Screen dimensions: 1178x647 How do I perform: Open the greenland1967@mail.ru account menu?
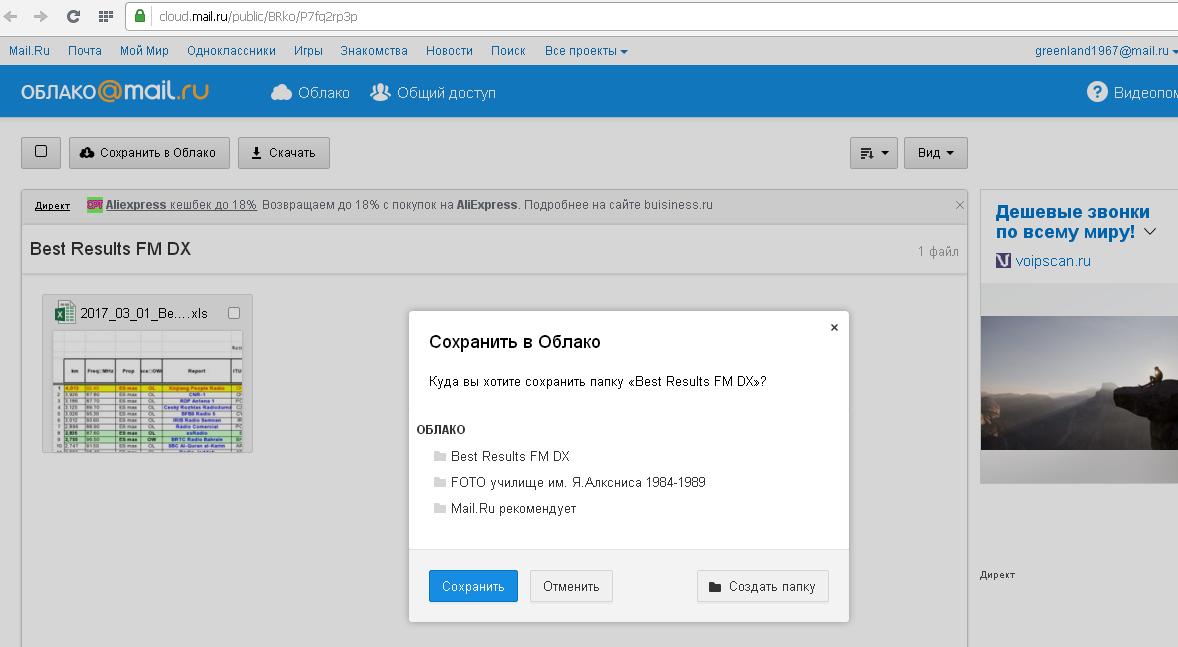1106,51
